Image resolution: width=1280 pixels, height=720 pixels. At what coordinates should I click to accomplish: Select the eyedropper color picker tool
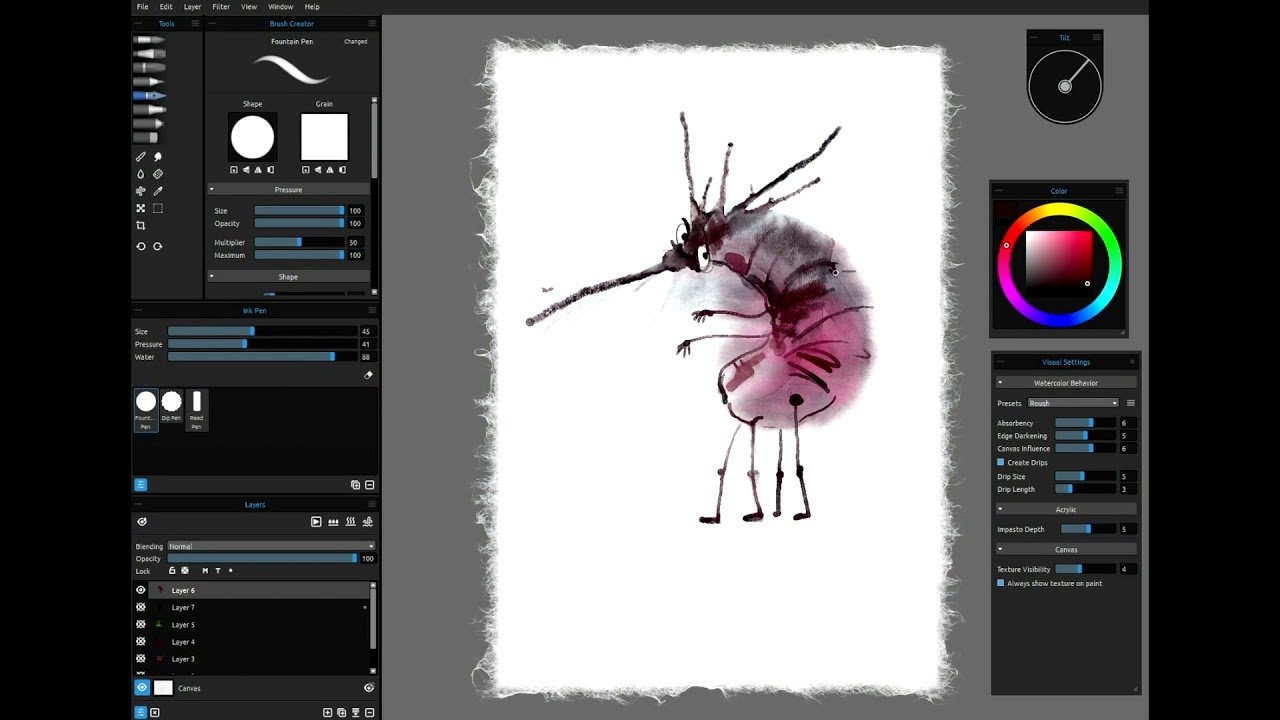tap(158, 191)
